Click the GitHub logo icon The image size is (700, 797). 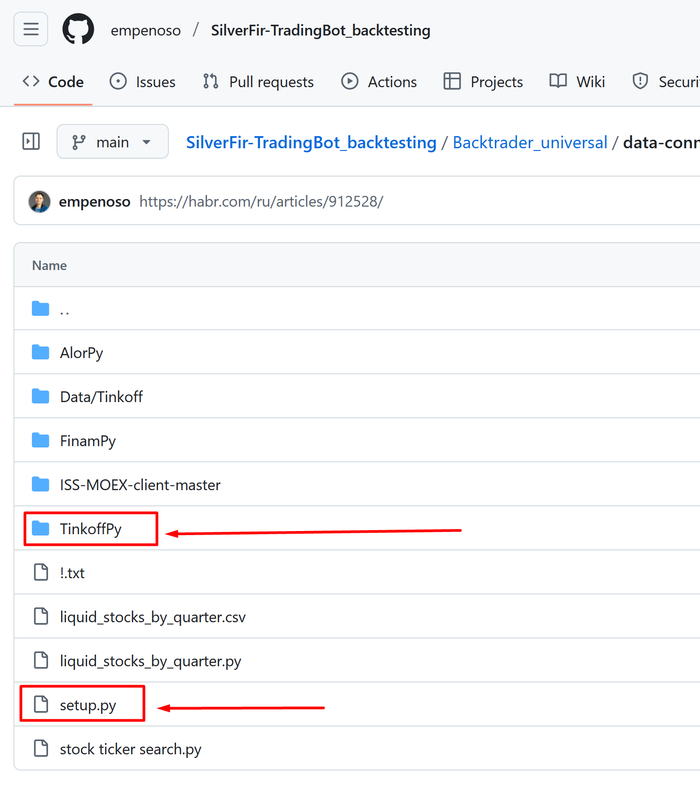coord(78,30)
